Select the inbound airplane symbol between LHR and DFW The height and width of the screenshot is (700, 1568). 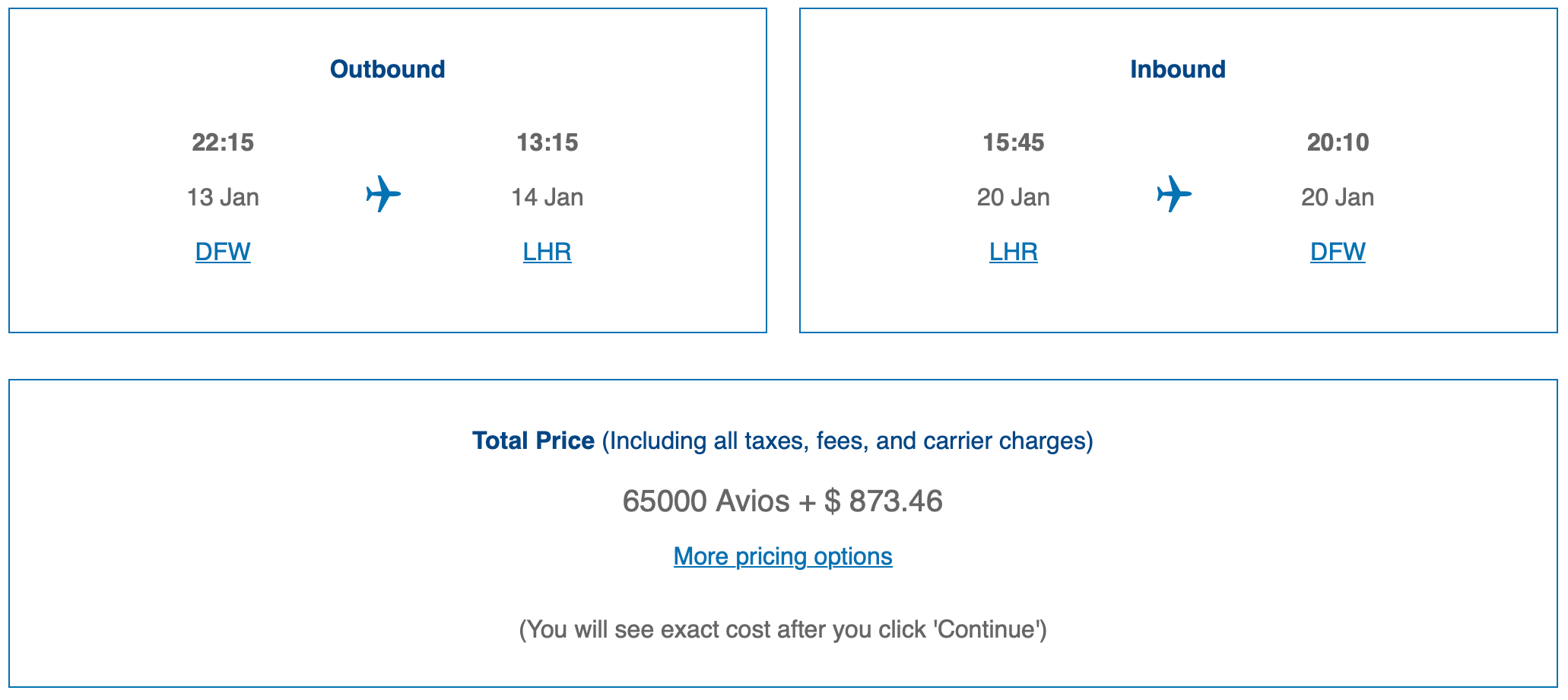(x=1175, y=196)
